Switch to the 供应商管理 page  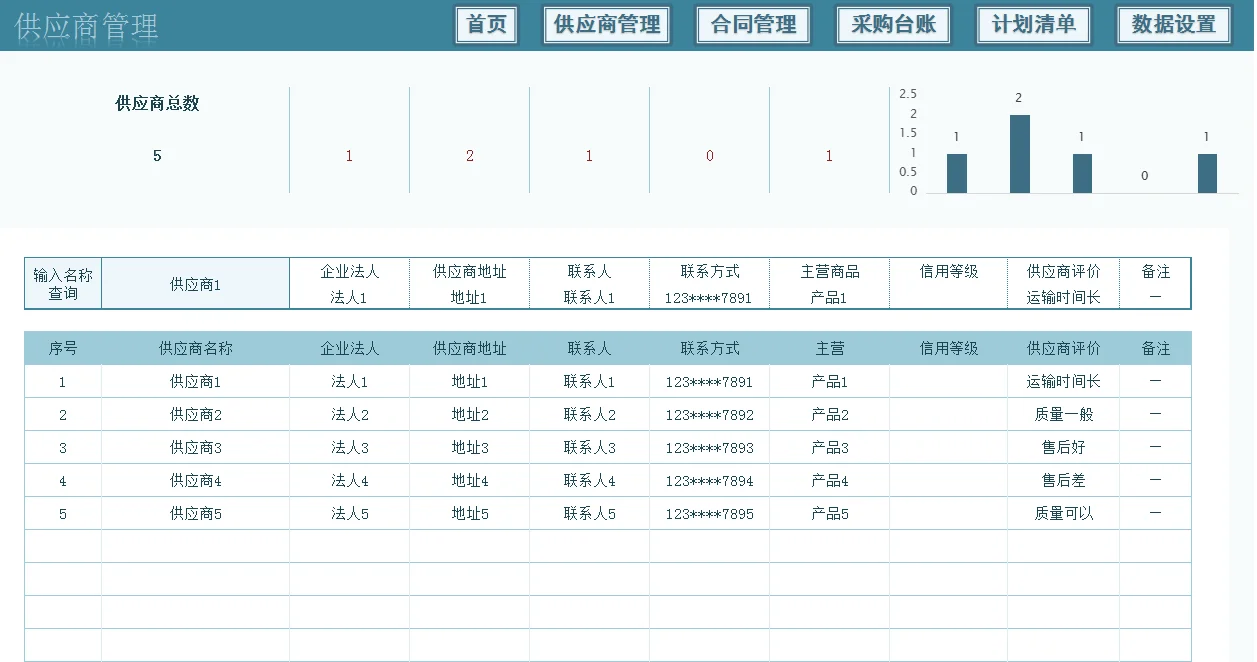[x=606, y=25]
